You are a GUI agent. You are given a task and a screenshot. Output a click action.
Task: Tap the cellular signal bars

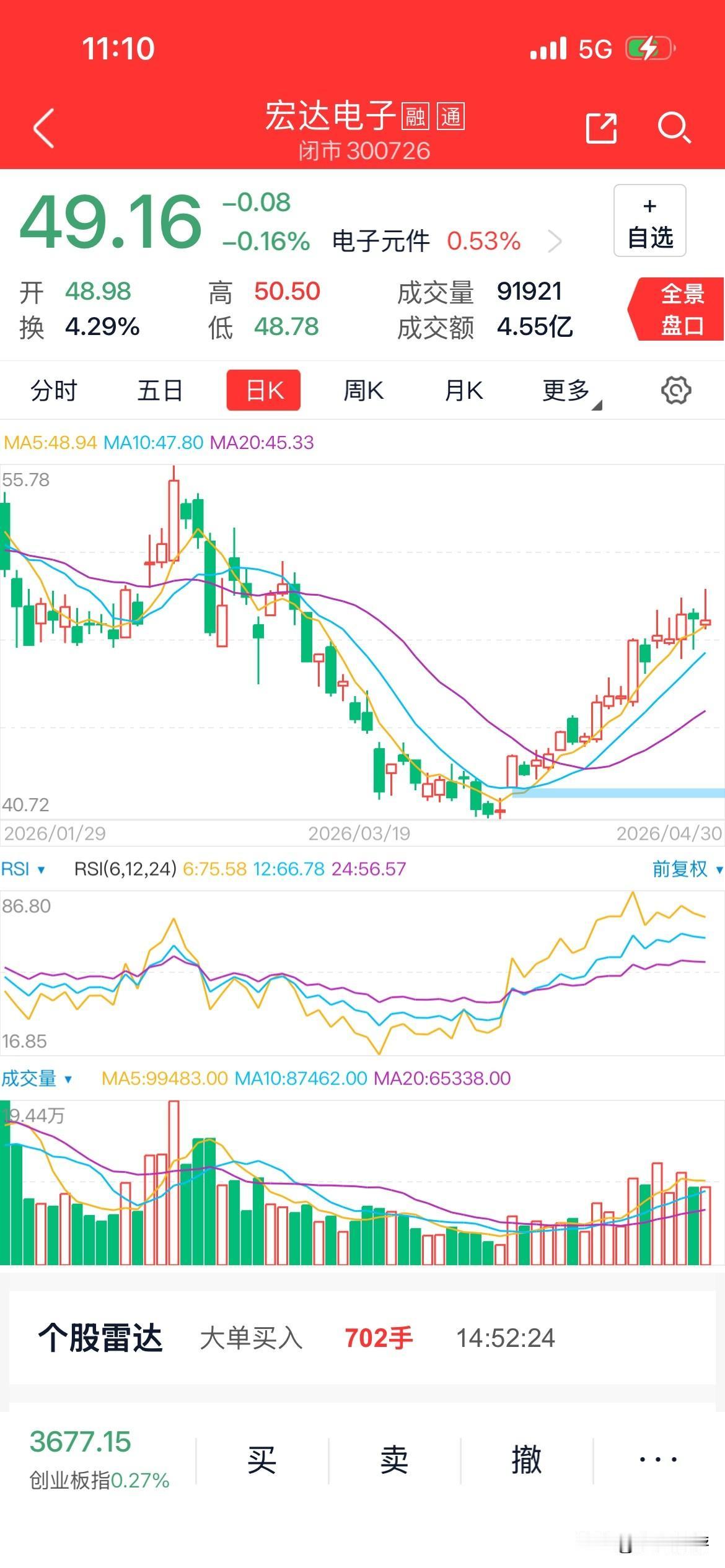tap(548, 48)
